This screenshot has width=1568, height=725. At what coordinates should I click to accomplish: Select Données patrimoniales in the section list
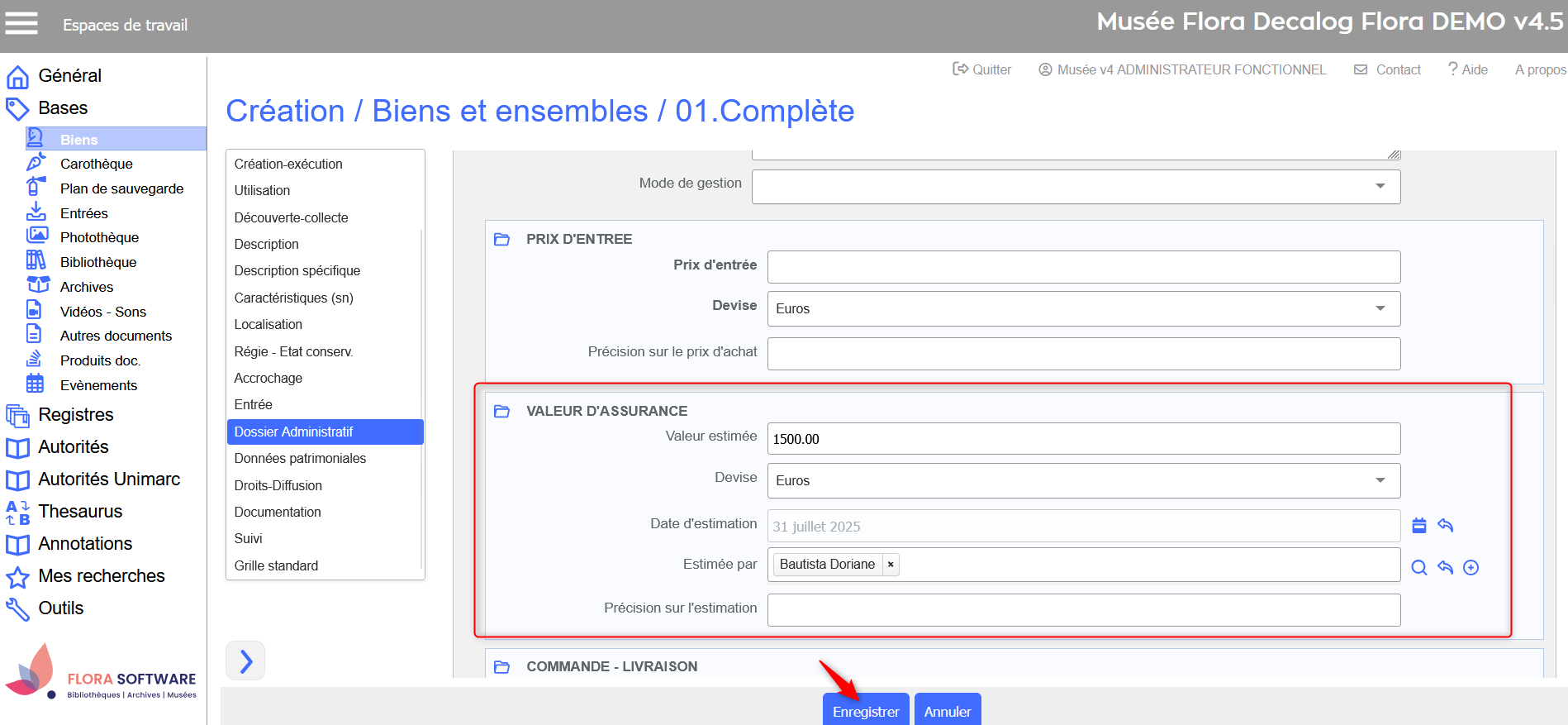pyautogui.click(x=300, y=458)
